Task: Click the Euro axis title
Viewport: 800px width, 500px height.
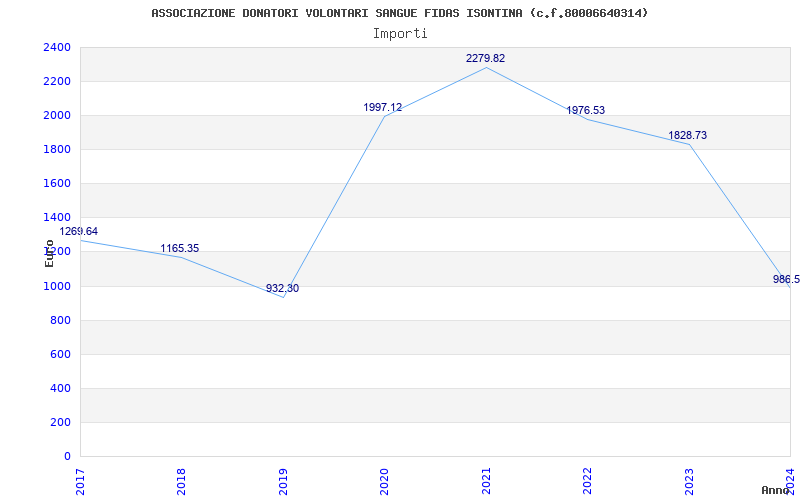Action: (x=49, y=253)
